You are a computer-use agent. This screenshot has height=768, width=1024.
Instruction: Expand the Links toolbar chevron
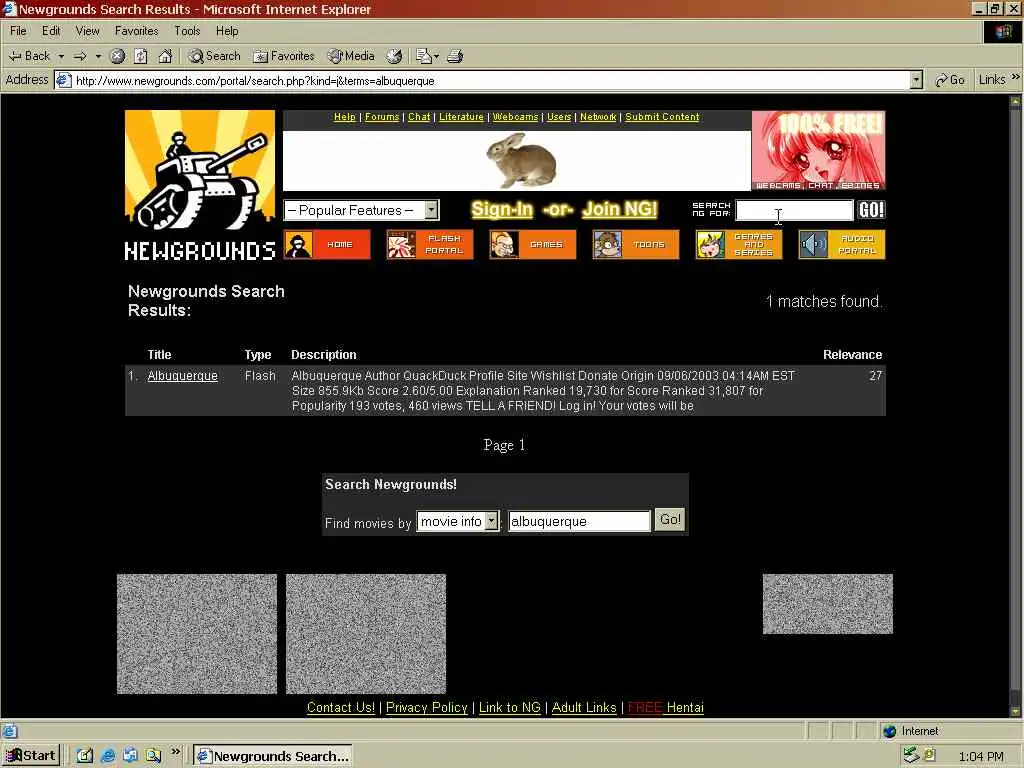(1015, 77)
